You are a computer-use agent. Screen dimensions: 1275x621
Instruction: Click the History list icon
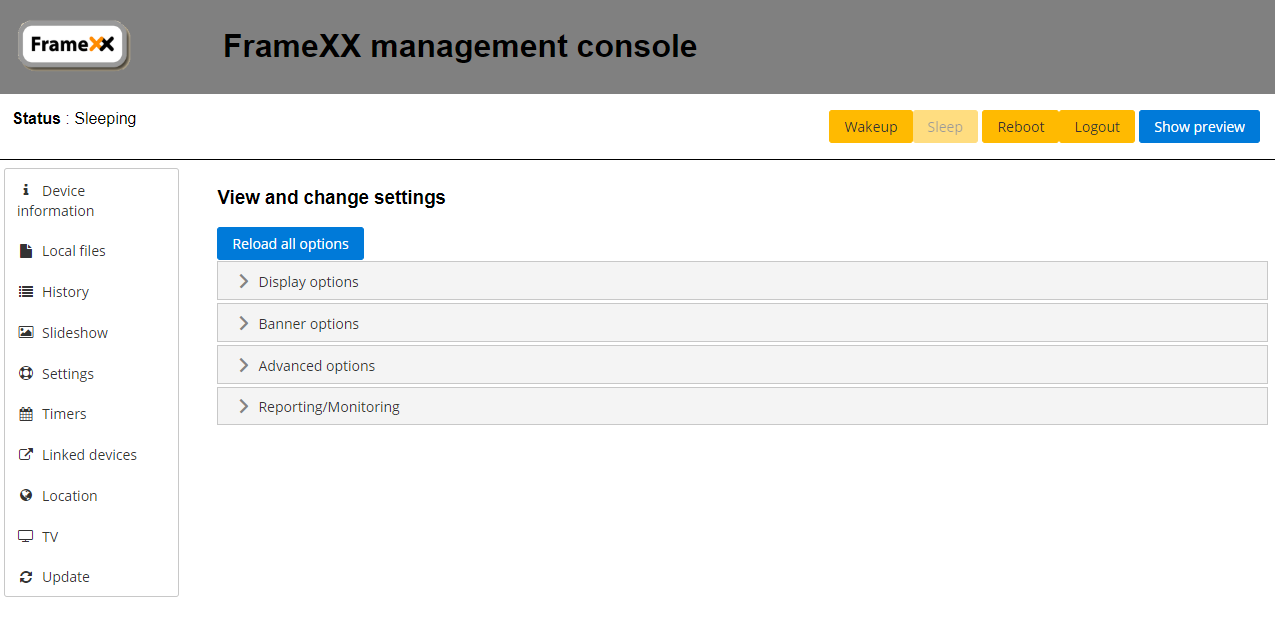click(x=26, y=292)
